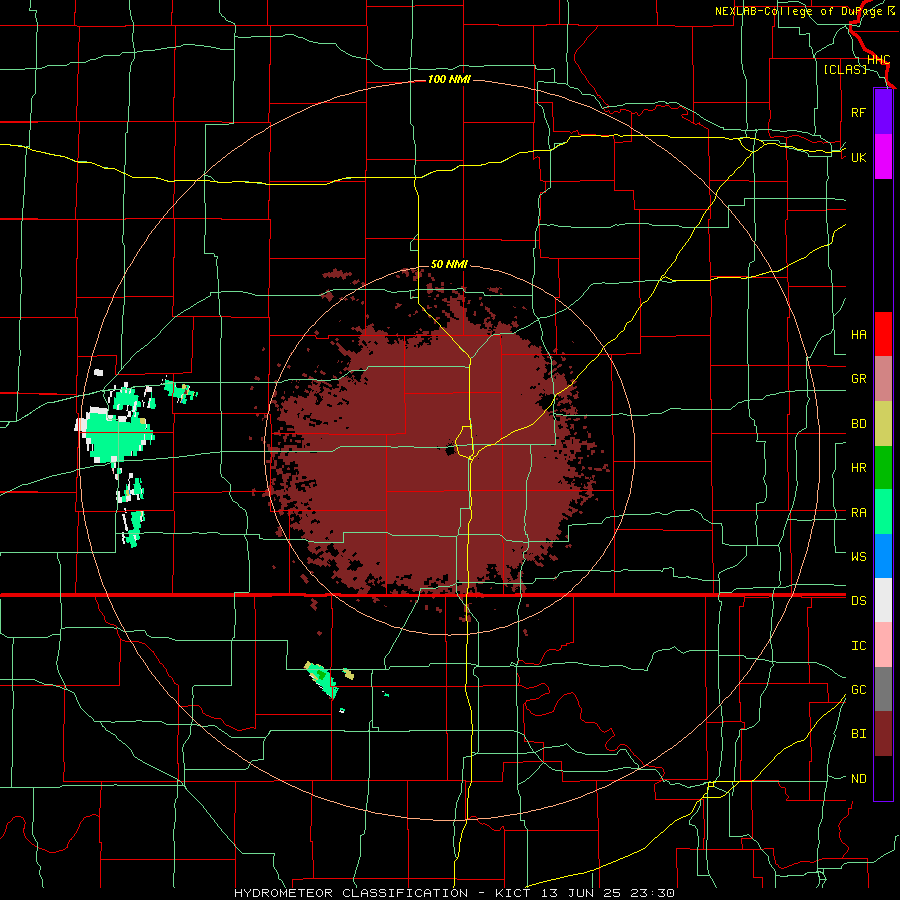
Task: Click the "ND" legend label
Action: (x=858, y=778)
